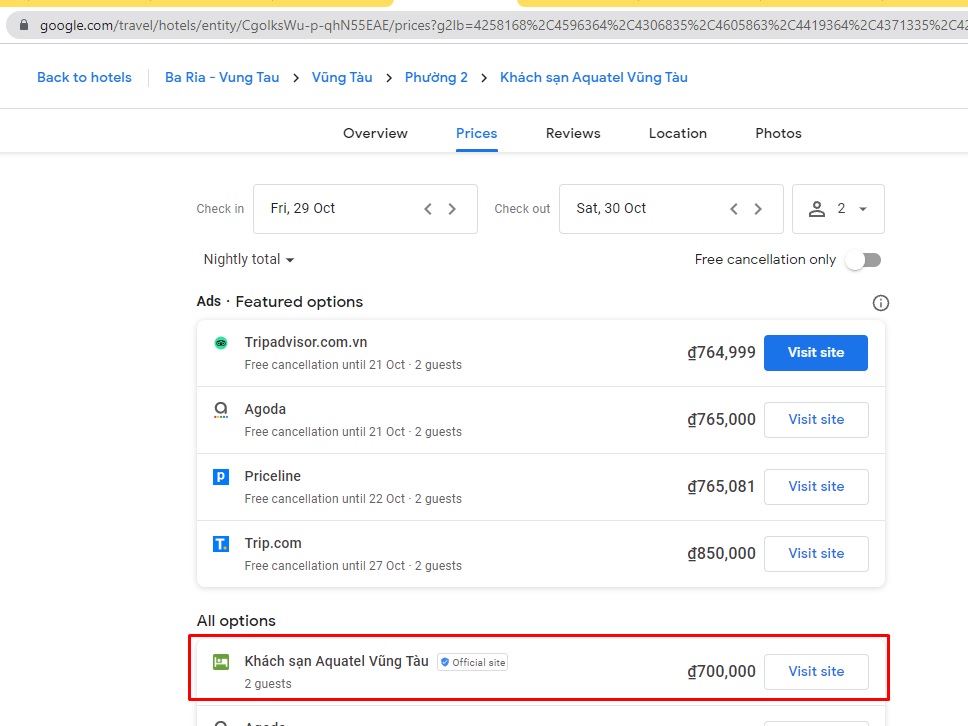Switch to the Location tab

(677, 133)
